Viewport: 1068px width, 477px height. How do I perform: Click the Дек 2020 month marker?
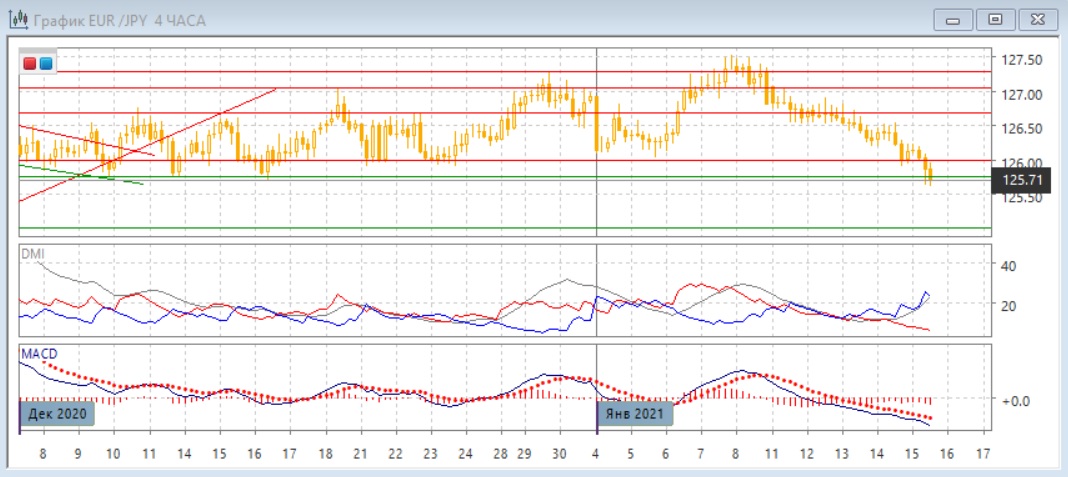57,413
